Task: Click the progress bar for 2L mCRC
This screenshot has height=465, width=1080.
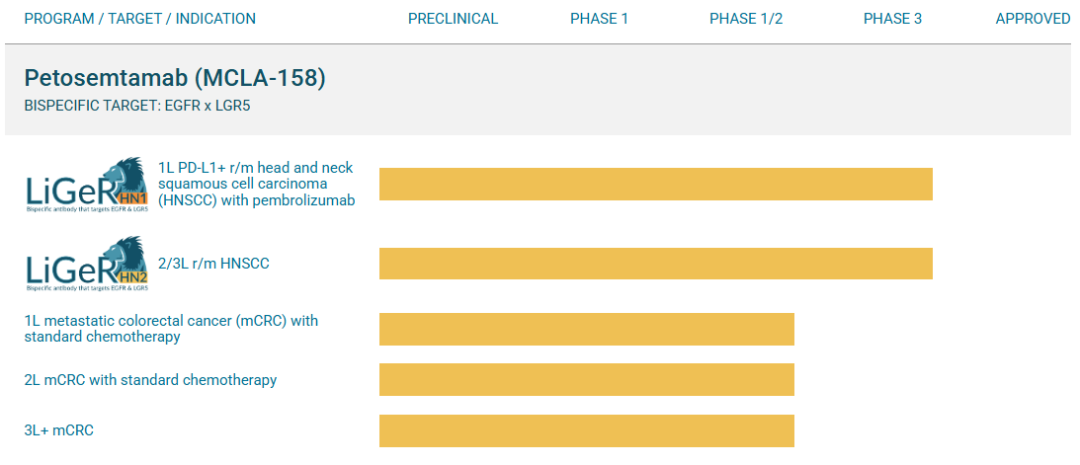Action: (587, 380)
